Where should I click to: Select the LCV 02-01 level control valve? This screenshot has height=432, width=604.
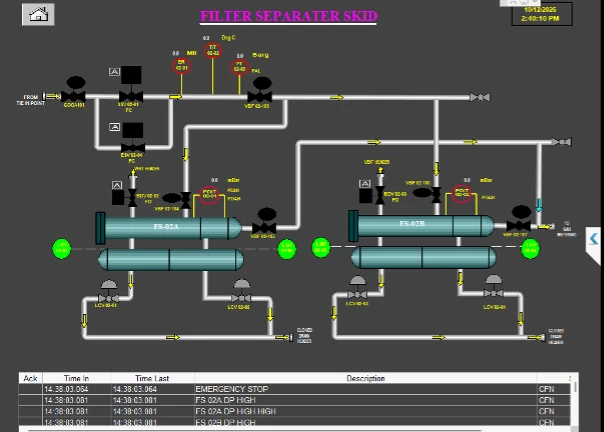tap(109, 293)
